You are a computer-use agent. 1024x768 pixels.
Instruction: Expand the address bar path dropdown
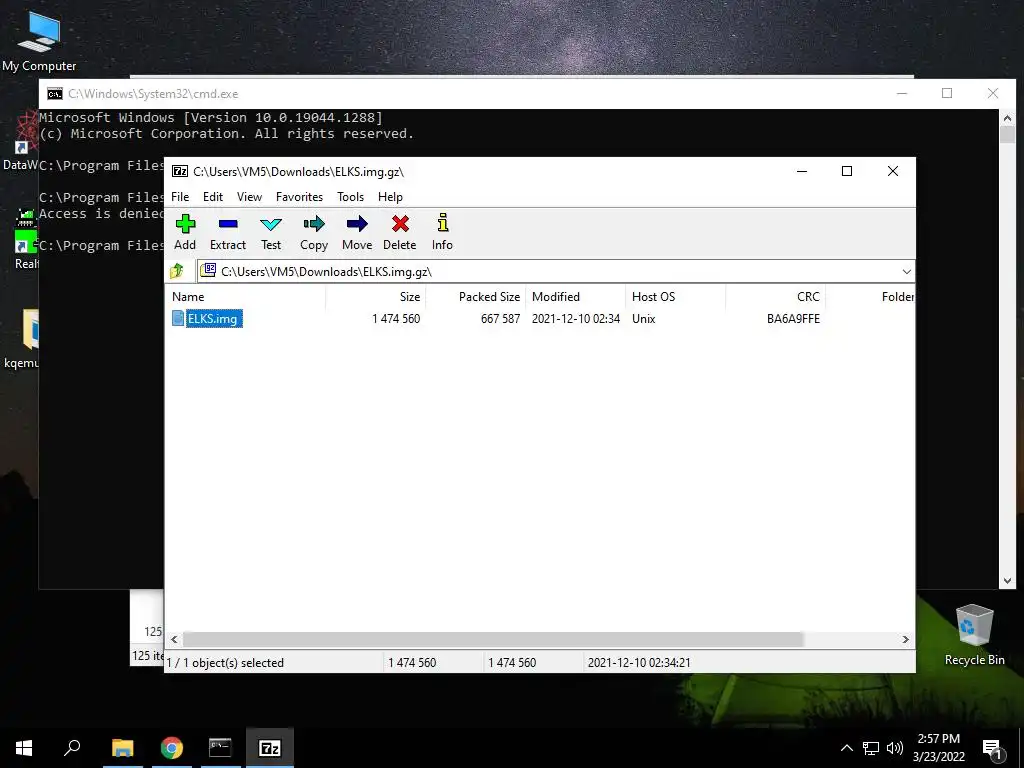(x=906, y=272)
